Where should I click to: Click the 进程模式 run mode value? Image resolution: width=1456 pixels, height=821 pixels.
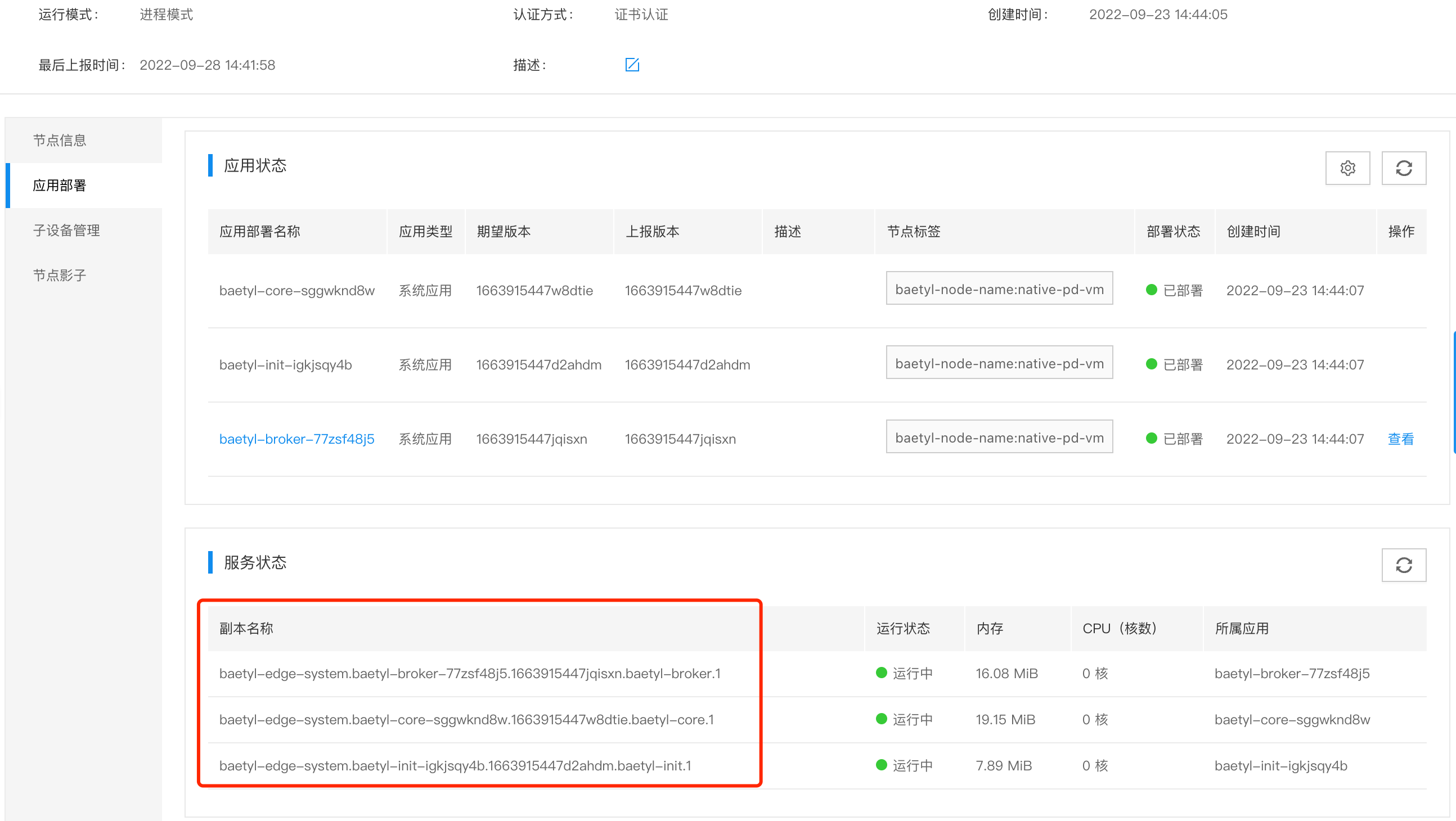166,14
